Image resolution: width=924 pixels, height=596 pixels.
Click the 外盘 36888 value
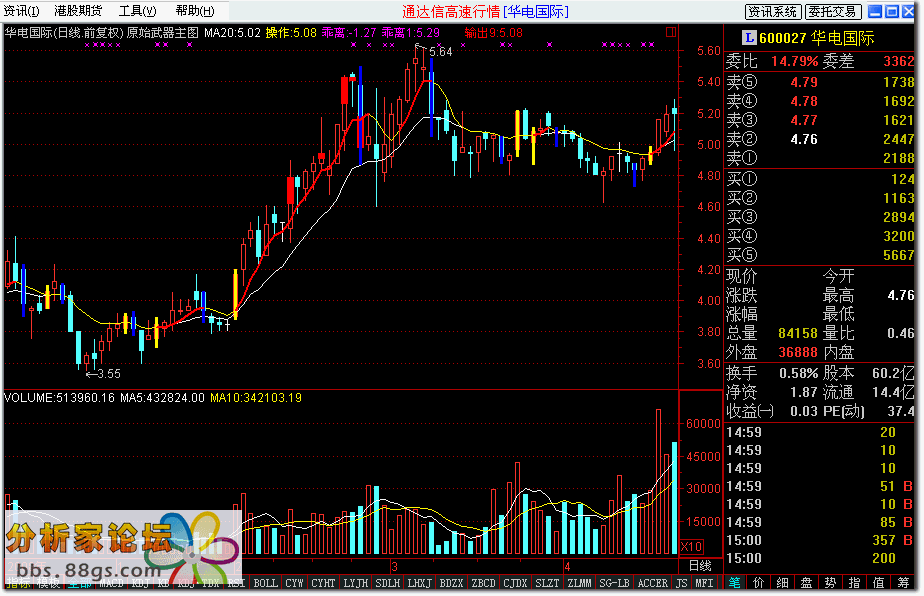(x=798, y=352)
